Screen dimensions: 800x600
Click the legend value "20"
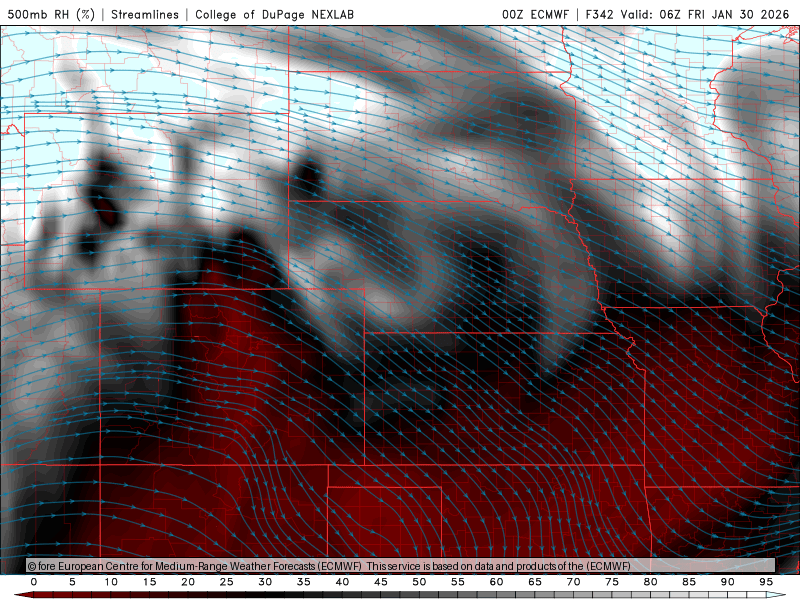click(x=188, y=582)
